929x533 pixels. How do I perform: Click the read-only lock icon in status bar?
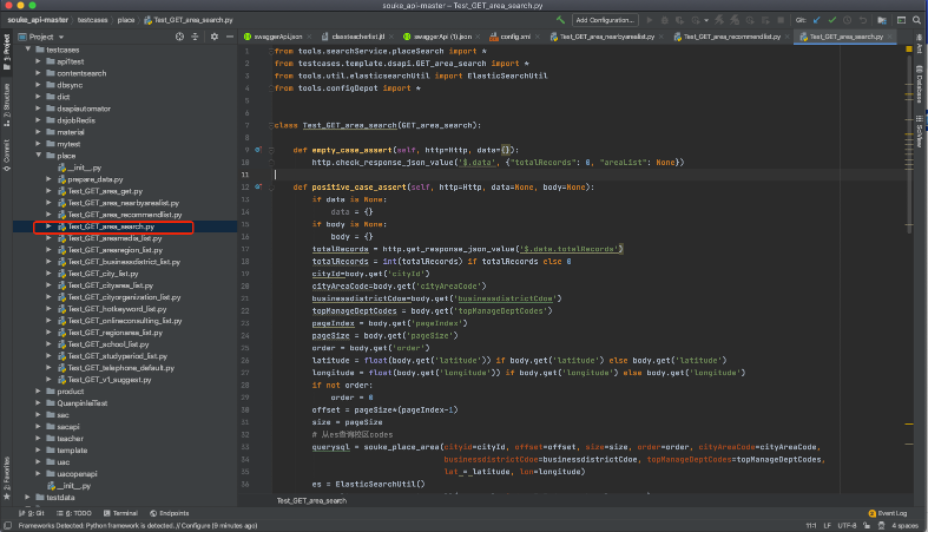pyautogui.click(x=867, y=526)
